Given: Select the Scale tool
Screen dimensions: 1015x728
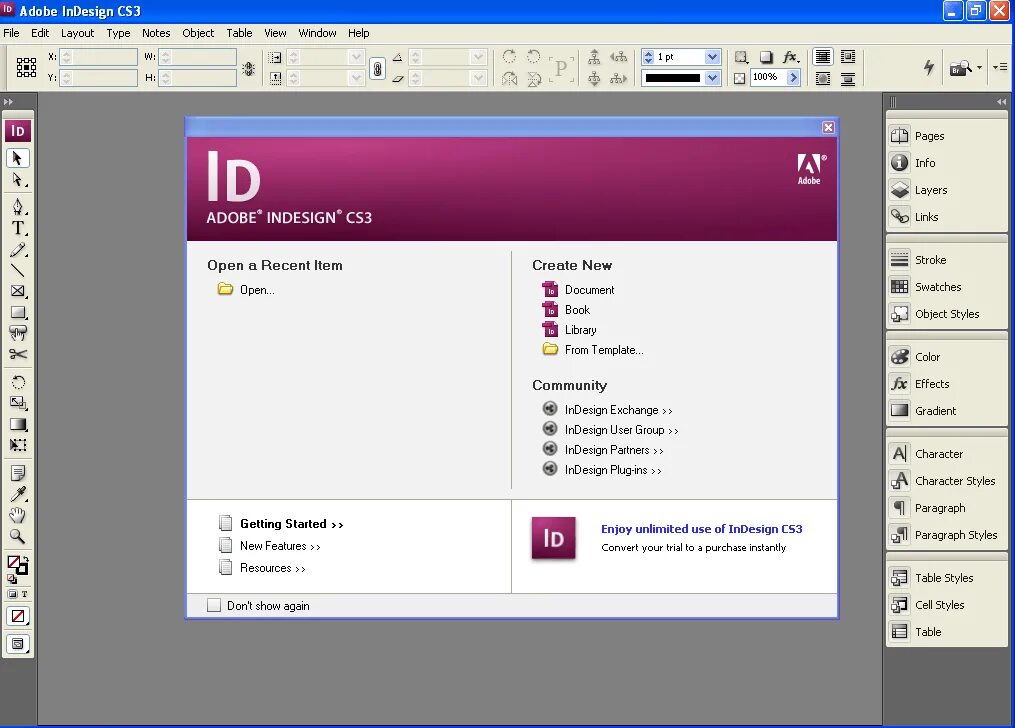Looking at the screenshot, I should (17, 403).
